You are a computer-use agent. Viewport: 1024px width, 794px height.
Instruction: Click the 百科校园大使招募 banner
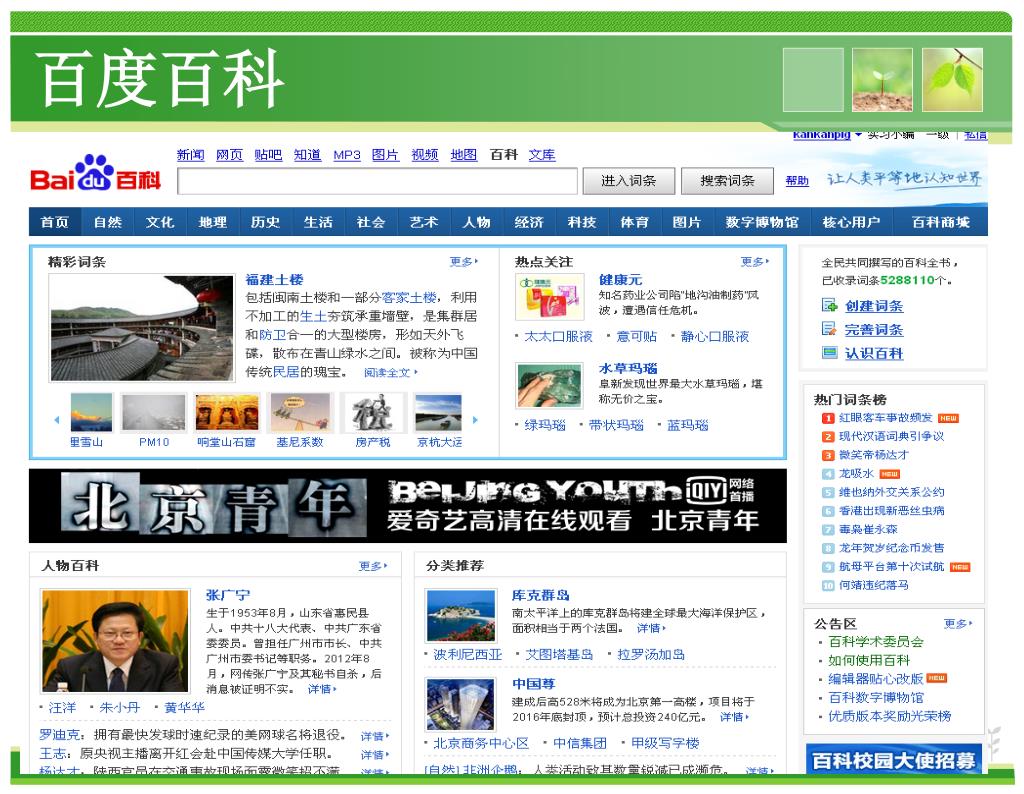pyautogui.click(x=893, y=759)
